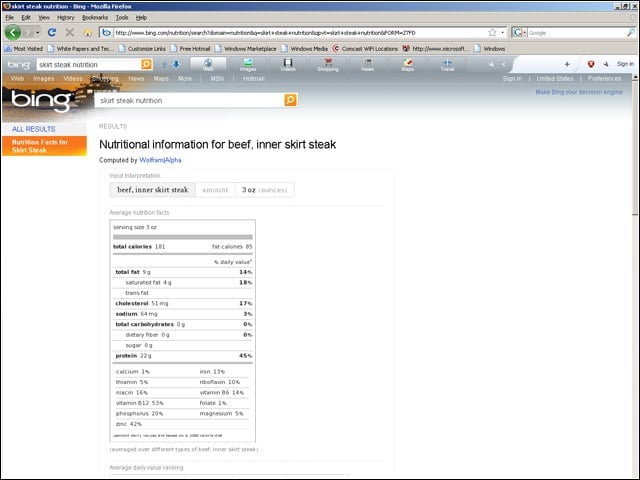Click the '3 oz (ounces)' amount value
Viewport: 640px width, 480px height.
pyautogui.click(x=264, y=190)
